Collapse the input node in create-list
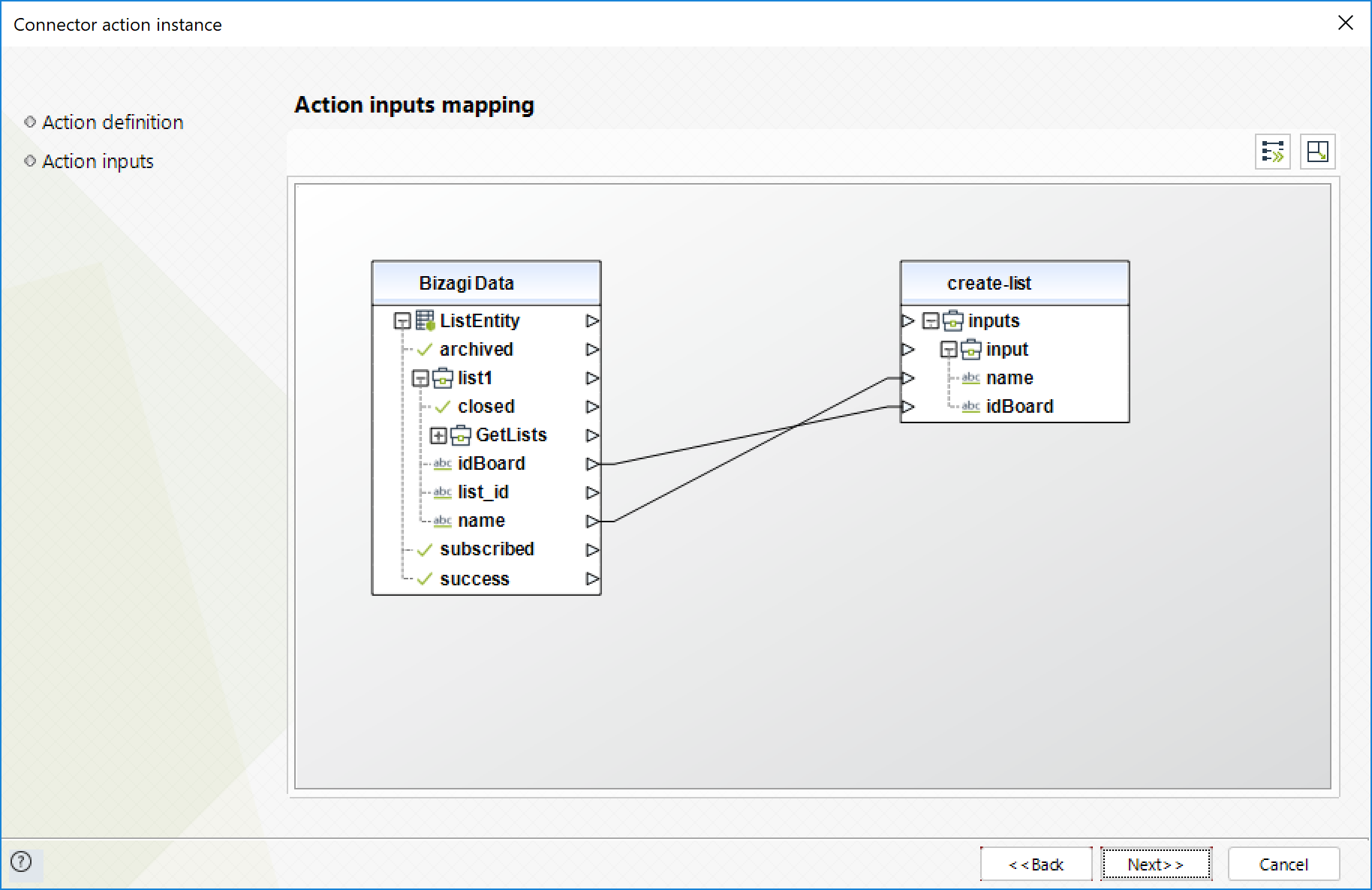The height and width of the screenshot is (890, 1372). [949, 350]
